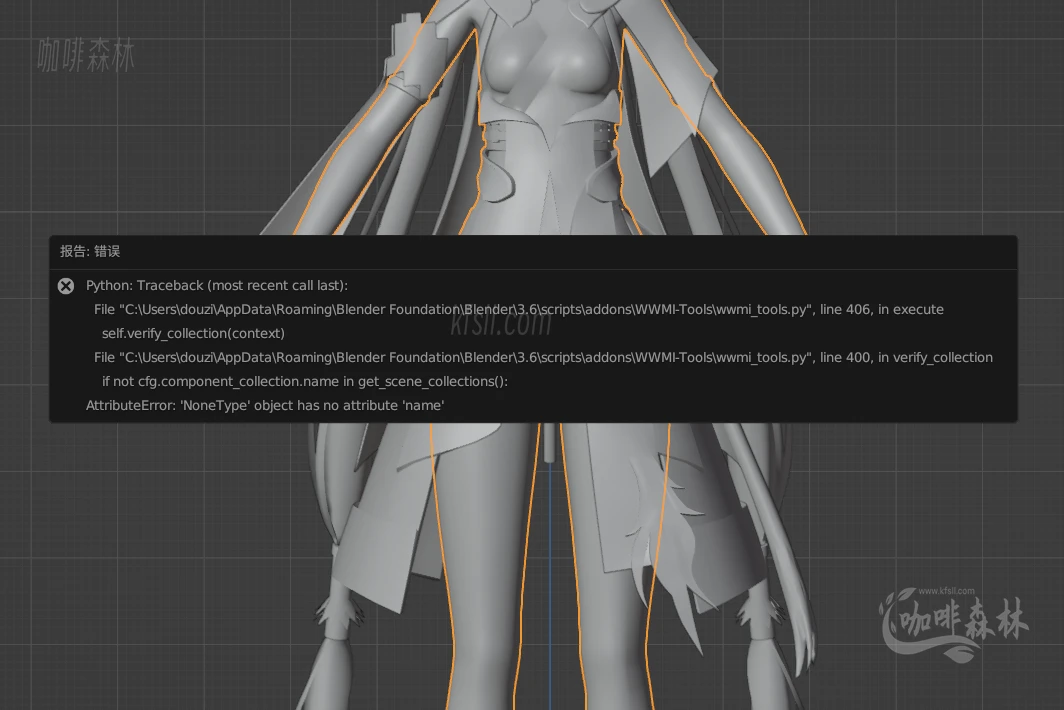Screen dimensions: 1064x710
Task: Click the 'self.verify_collection(context)' line
Action: (193, 333)
